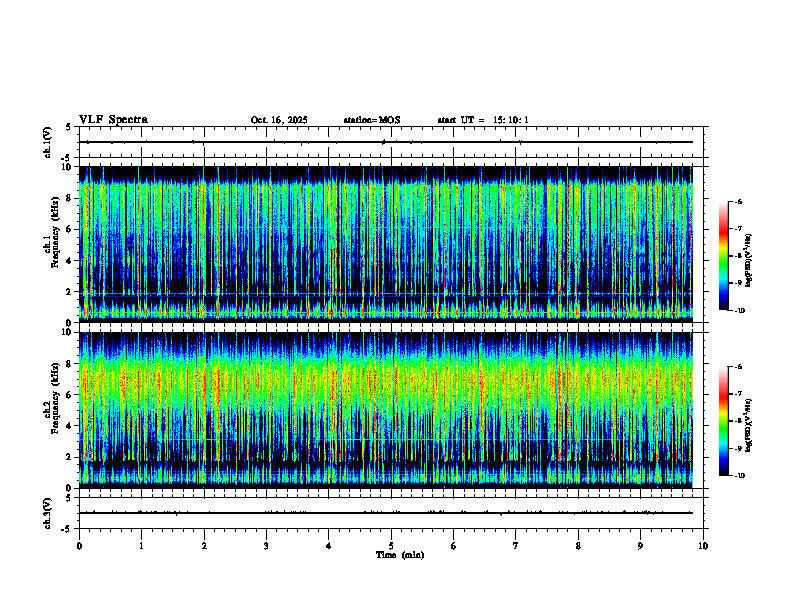Click the "8" tick on time axis

[578, 546]
